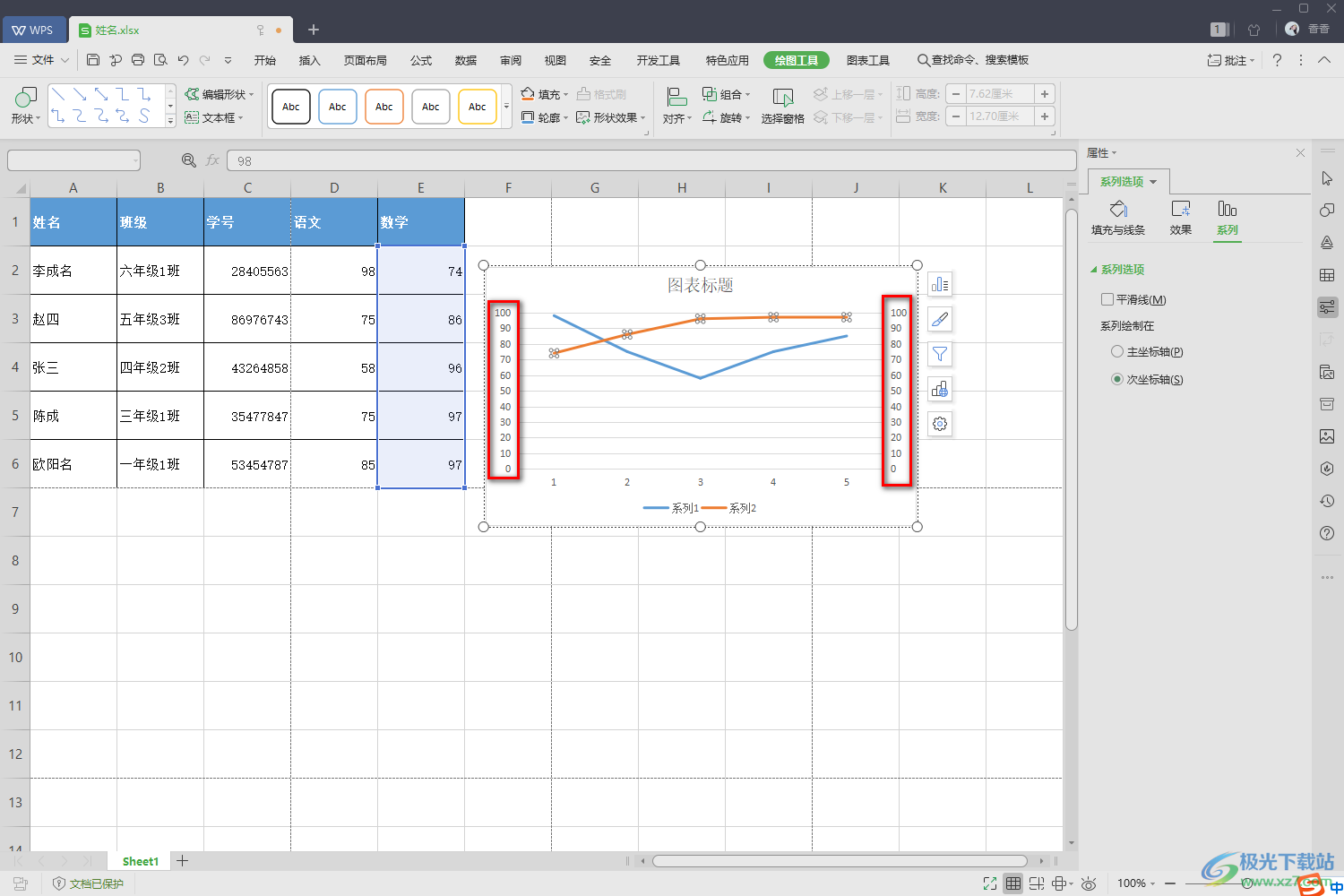Screen dimensions: 1344x896
Task: Open the image icon in right sidebar
Action: coord(1327,436)
